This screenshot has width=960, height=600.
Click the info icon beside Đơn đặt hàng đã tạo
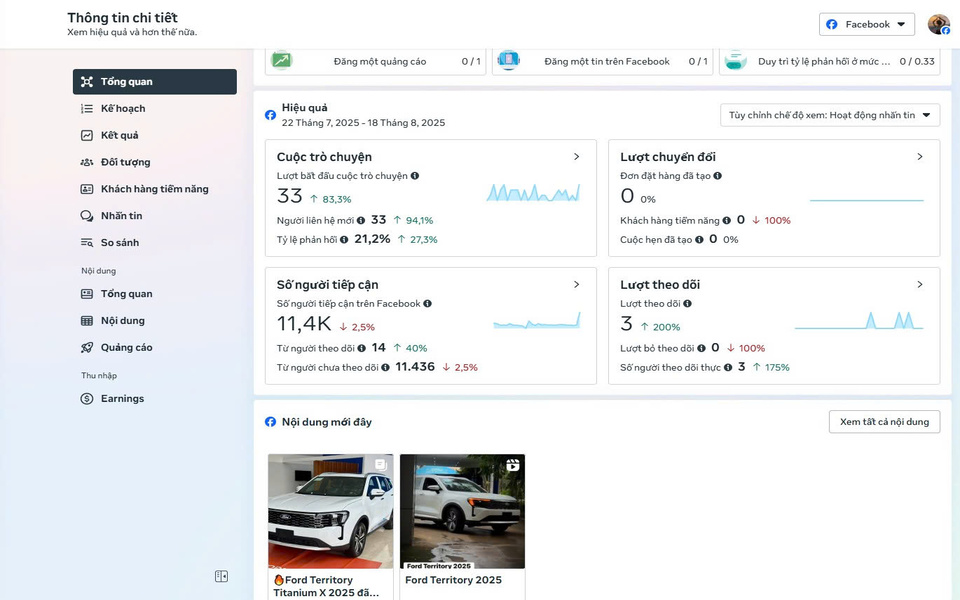click(x=717, y=176)
